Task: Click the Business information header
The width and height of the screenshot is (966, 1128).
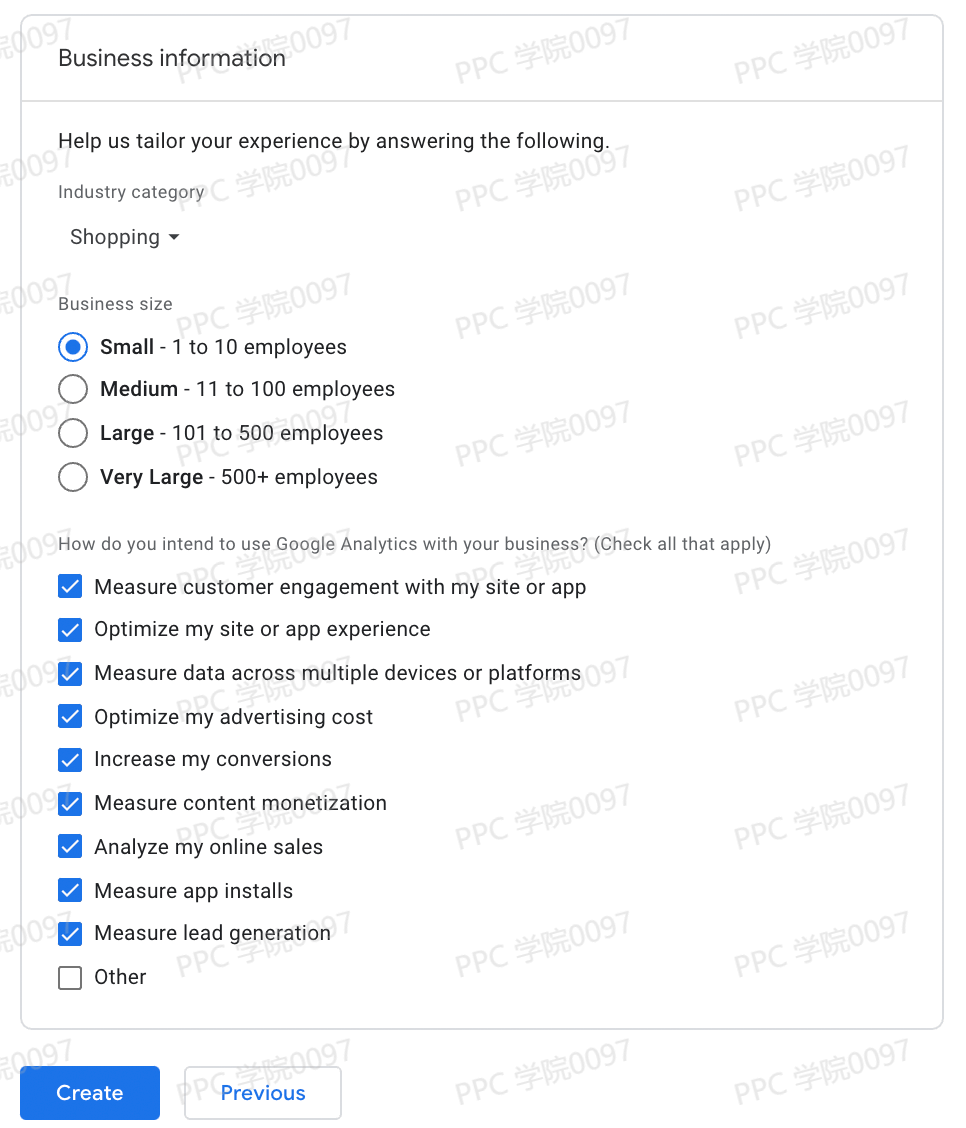Action: click(x=172, y=58)
